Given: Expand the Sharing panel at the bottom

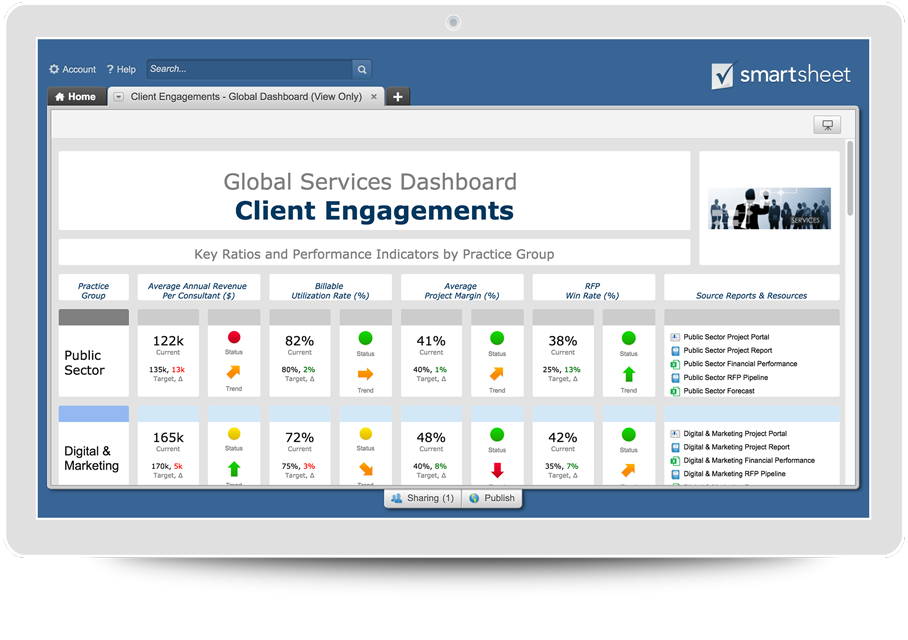Looking at the screenshot, I should (421, 498).
